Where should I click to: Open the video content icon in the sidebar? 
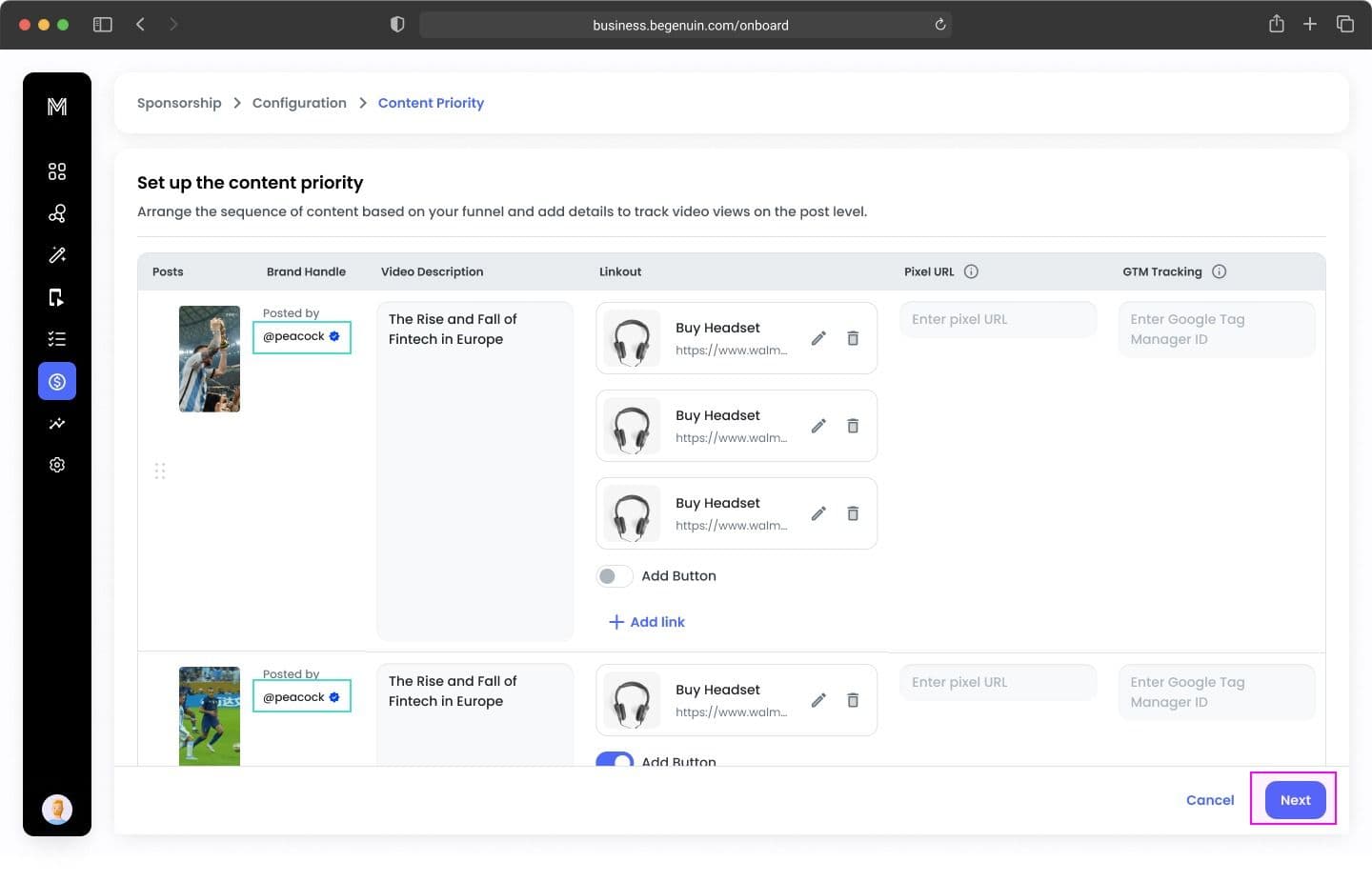57,297
